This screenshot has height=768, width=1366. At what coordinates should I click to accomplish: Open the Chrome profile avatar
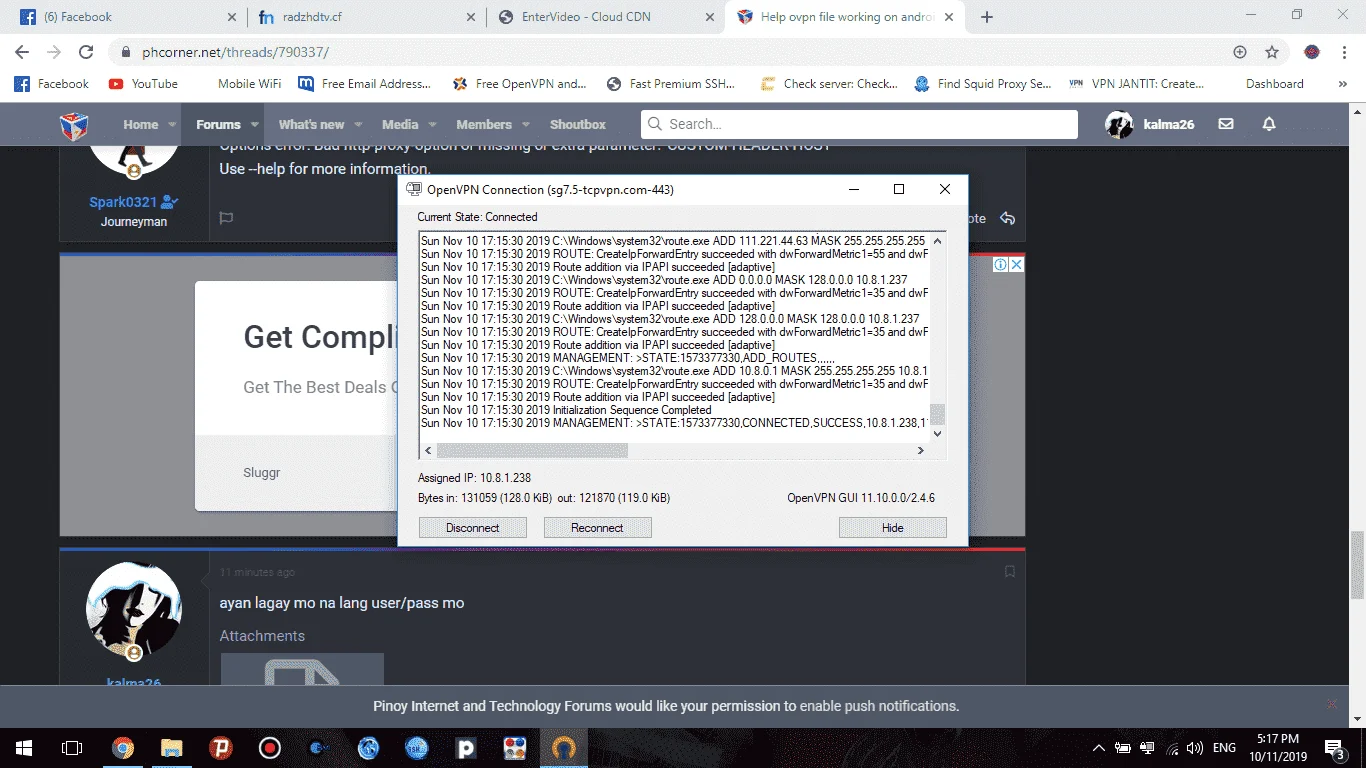pyautogui.click(x=1312, y=52)
